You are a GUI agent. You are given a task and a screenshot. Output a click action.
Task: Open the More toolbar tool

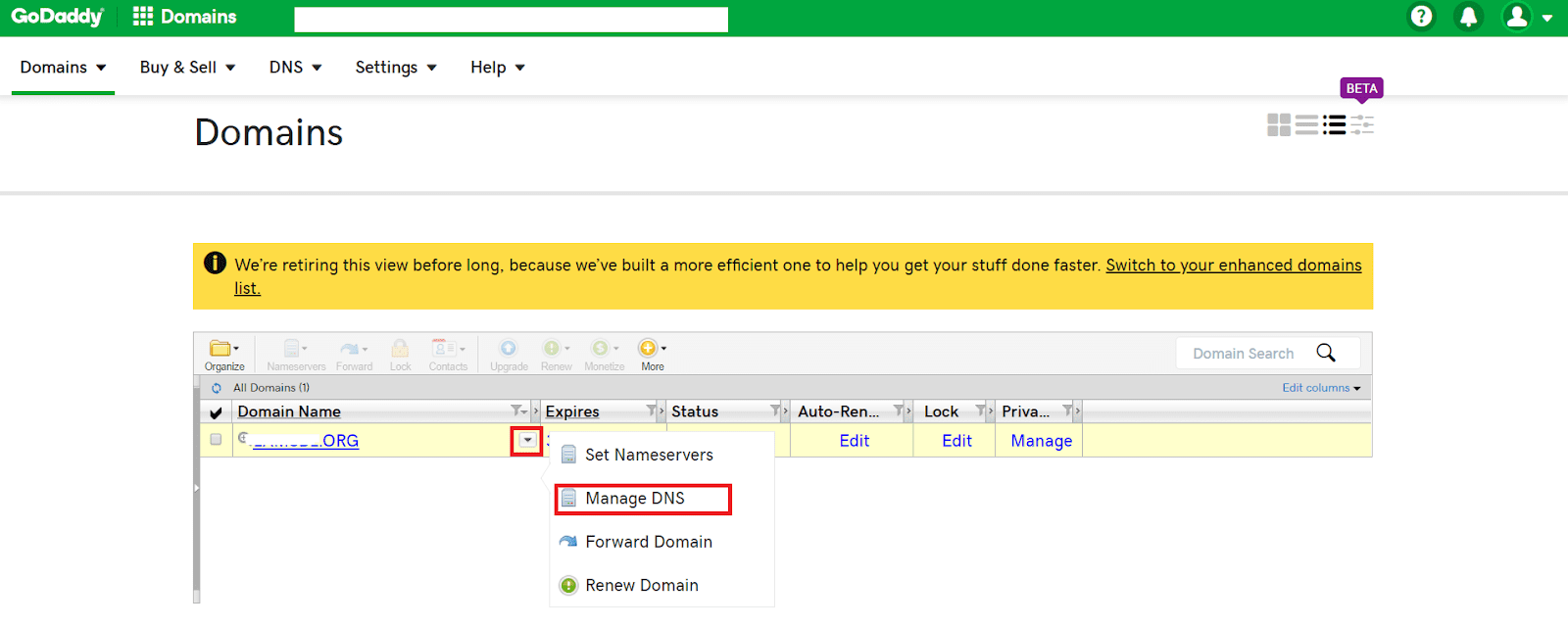tap(653, 355)
